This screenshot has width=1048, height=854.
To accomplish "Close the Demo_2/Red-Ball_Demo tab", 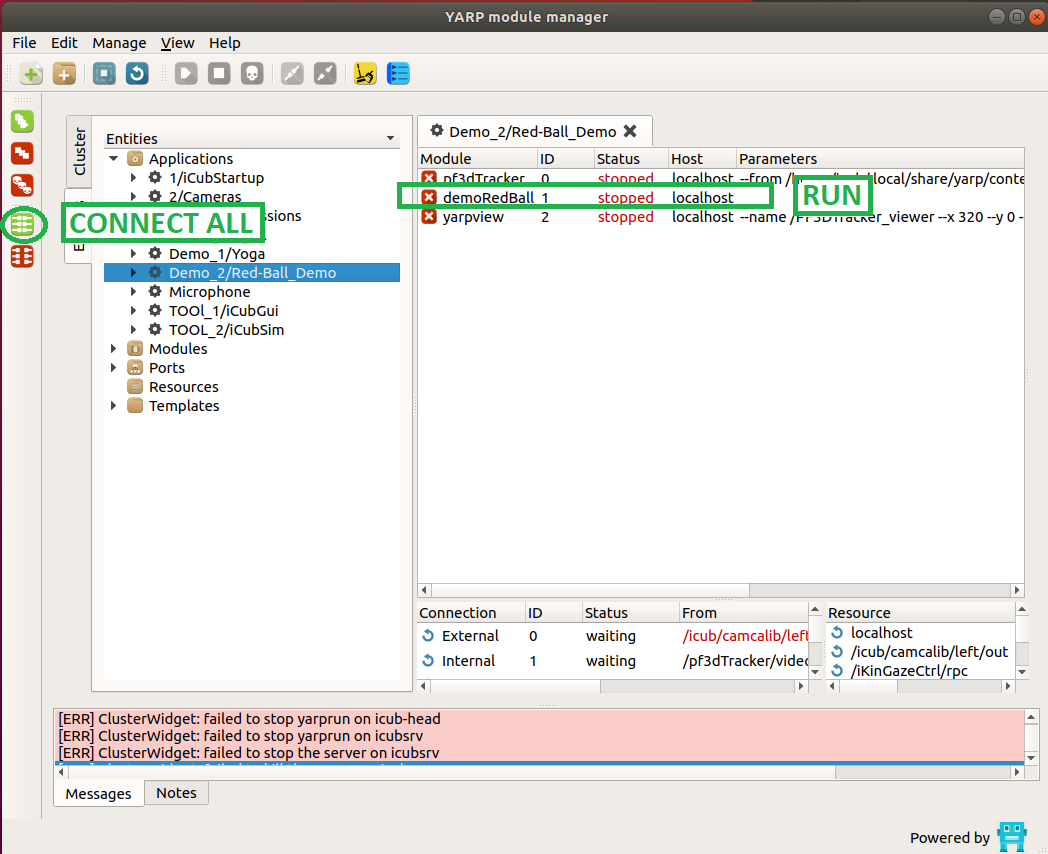I will (x=630, y=131).
